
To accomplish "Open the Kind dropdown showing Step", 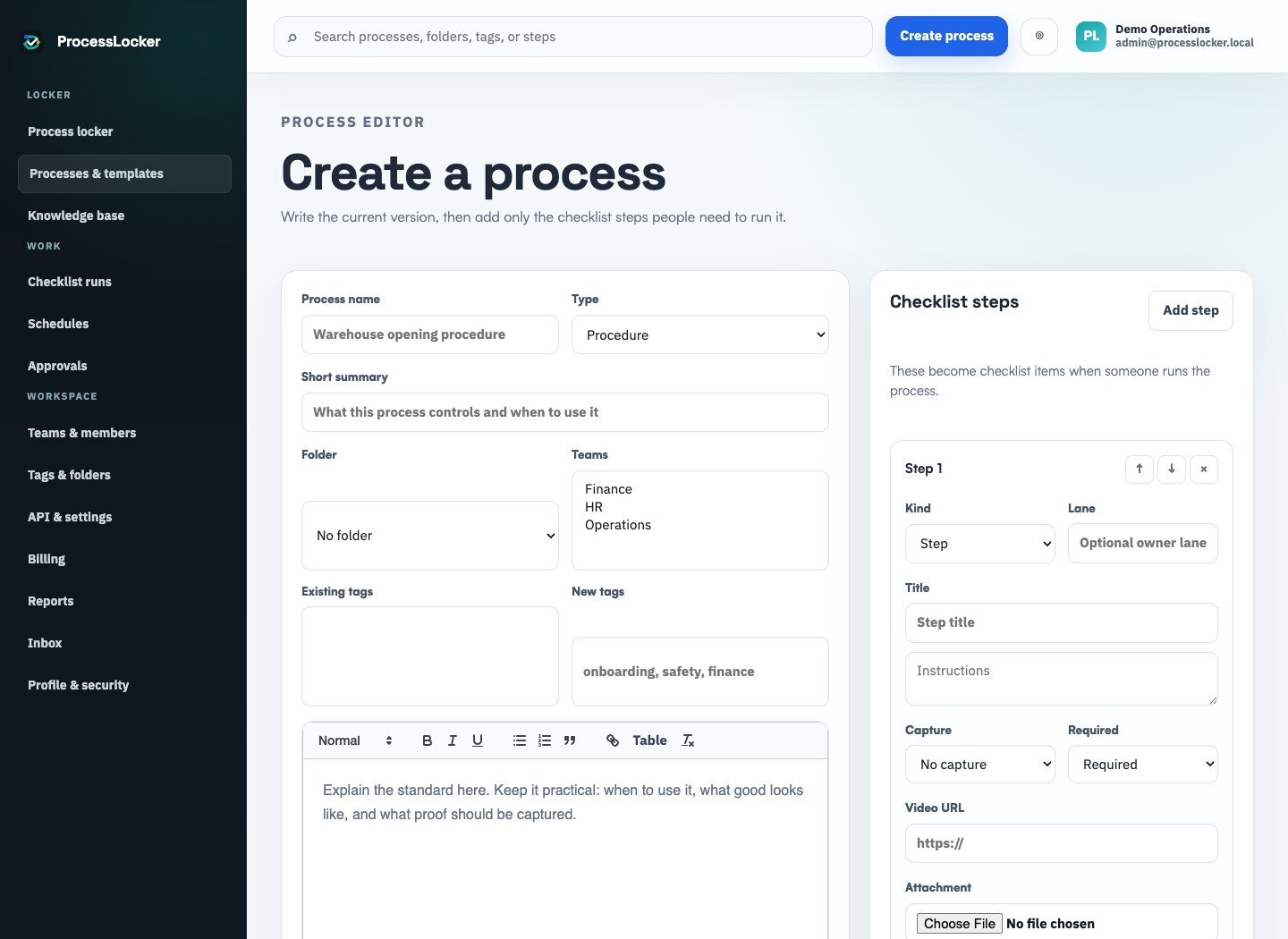I will [980, 544].
